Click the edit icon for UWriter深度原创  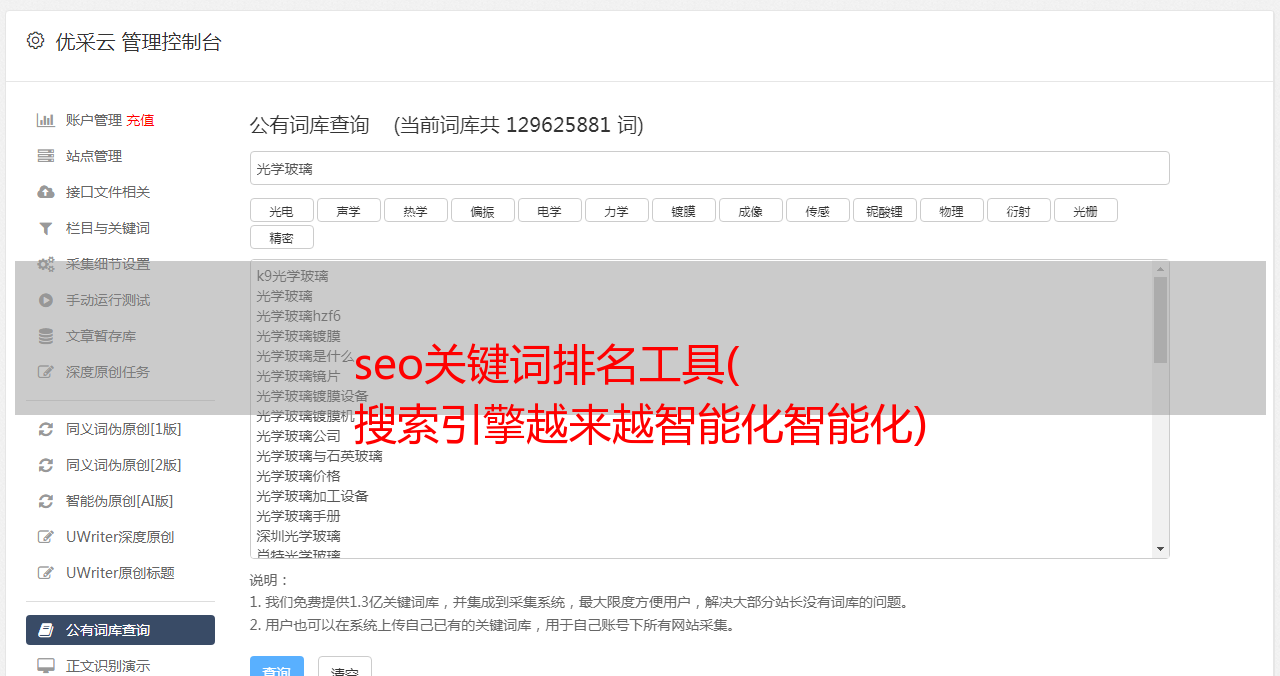pyautogui.click(x=46, y=537)
